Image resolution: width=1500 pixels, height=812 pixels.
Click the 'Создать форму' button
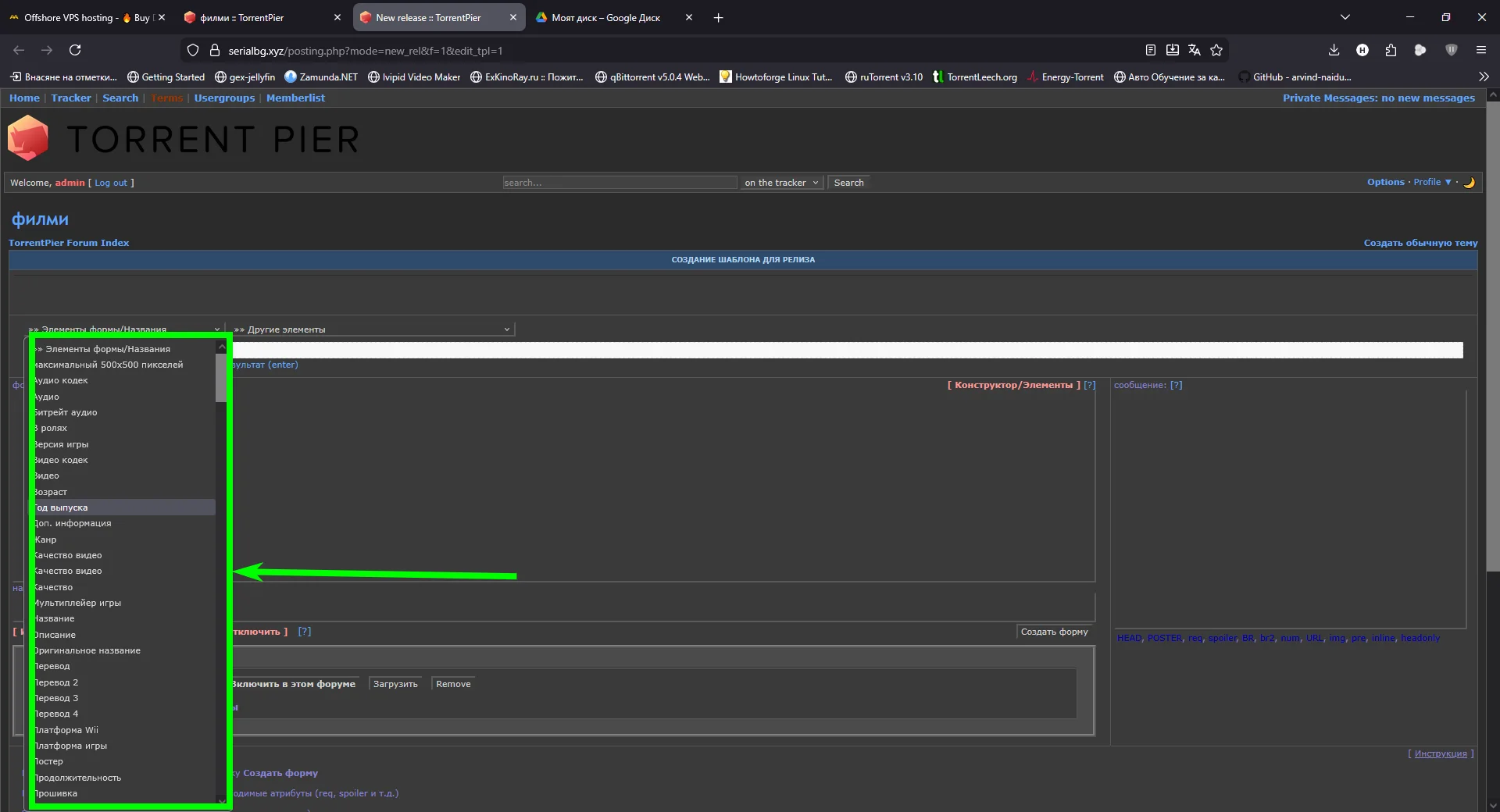(1054, 632)
